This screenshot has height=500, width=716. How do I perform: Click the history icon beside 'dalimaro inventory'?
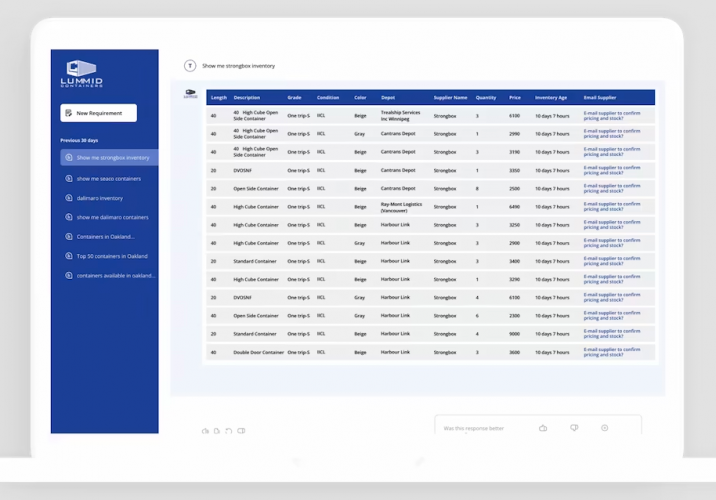[x=69, y=198]
